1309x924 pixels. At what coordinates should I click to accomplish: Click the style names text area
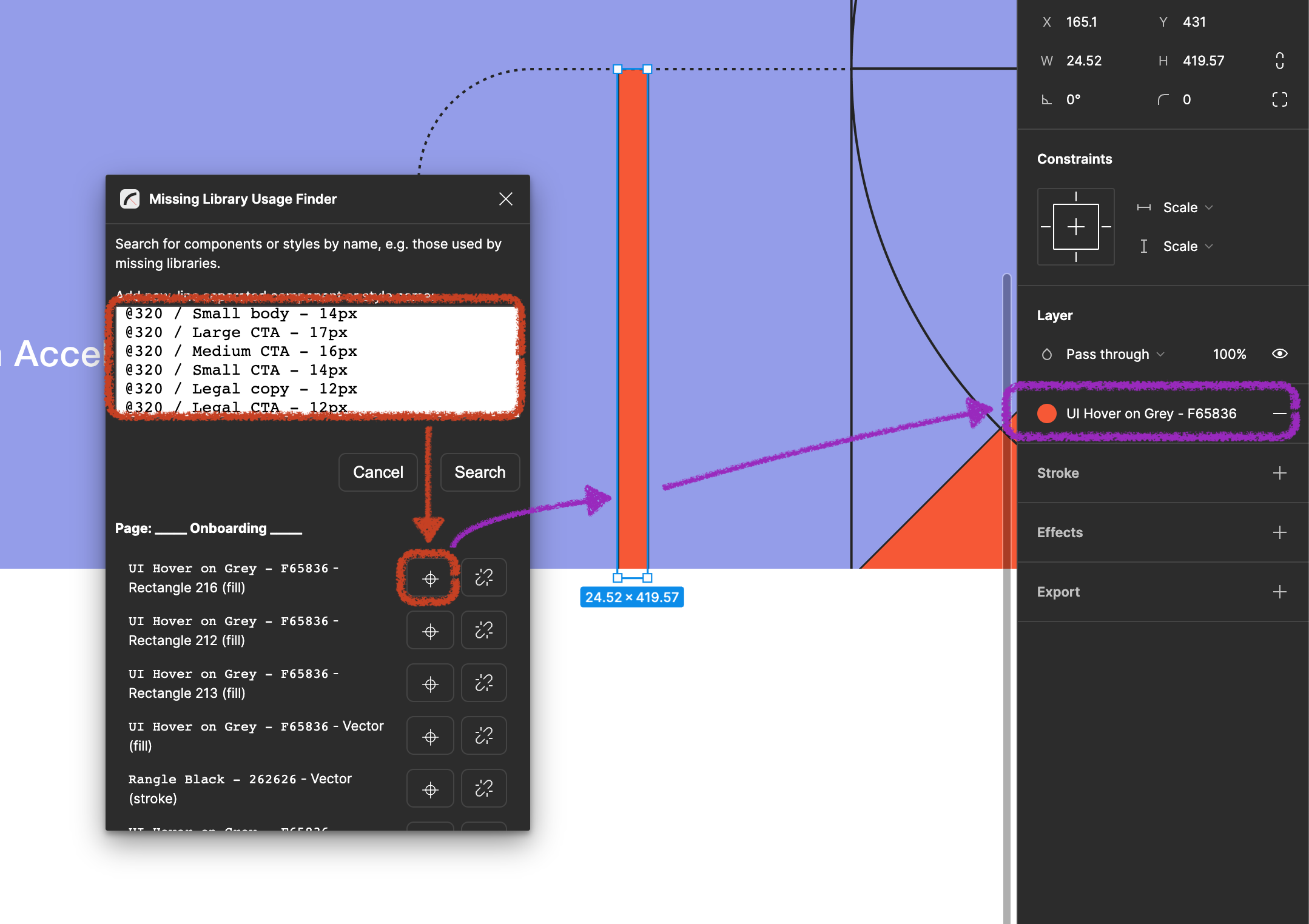pyautogui.click(x=315, y=360)
